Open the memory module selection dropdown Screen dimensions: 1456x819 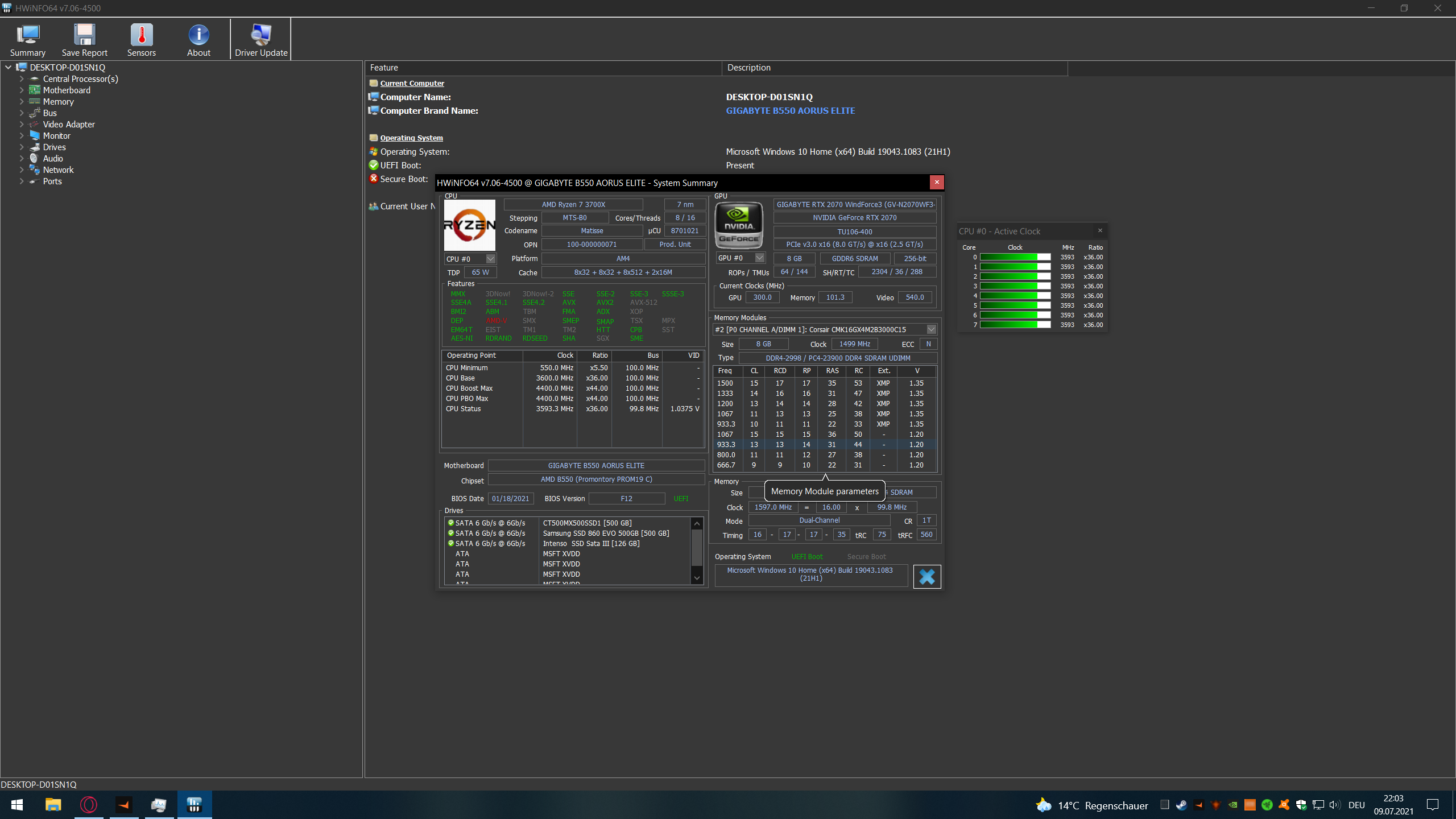931,330
